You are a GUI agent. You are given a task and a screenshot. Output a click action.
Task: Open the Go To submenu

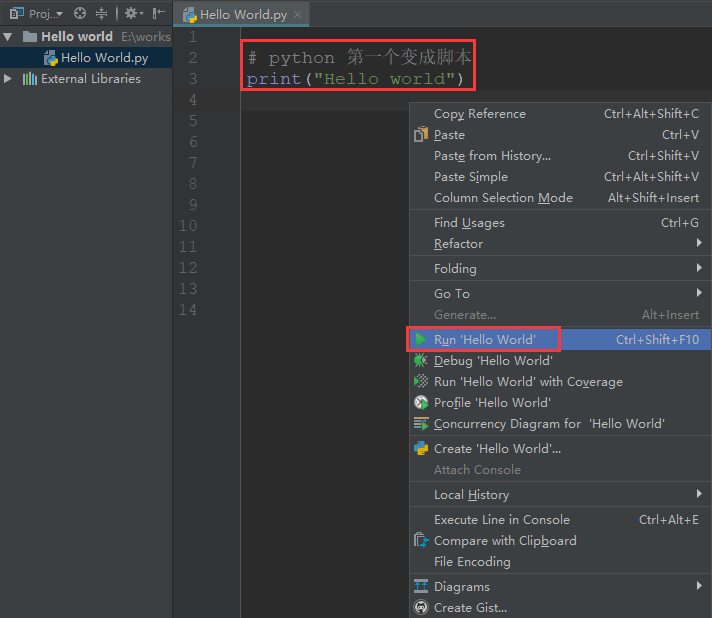(x=560, y=293)
